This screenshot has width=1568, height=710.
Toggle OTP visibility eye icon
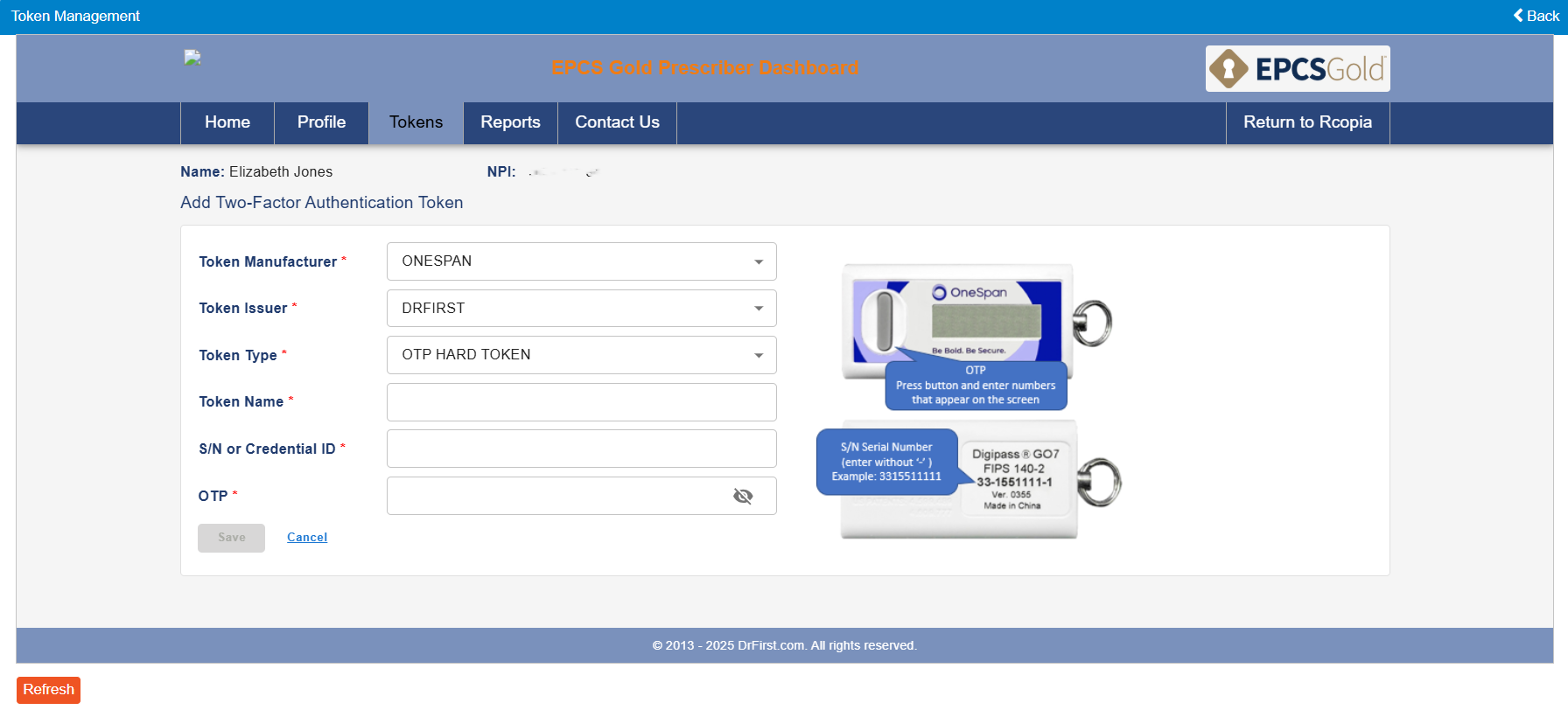point(743,497)
